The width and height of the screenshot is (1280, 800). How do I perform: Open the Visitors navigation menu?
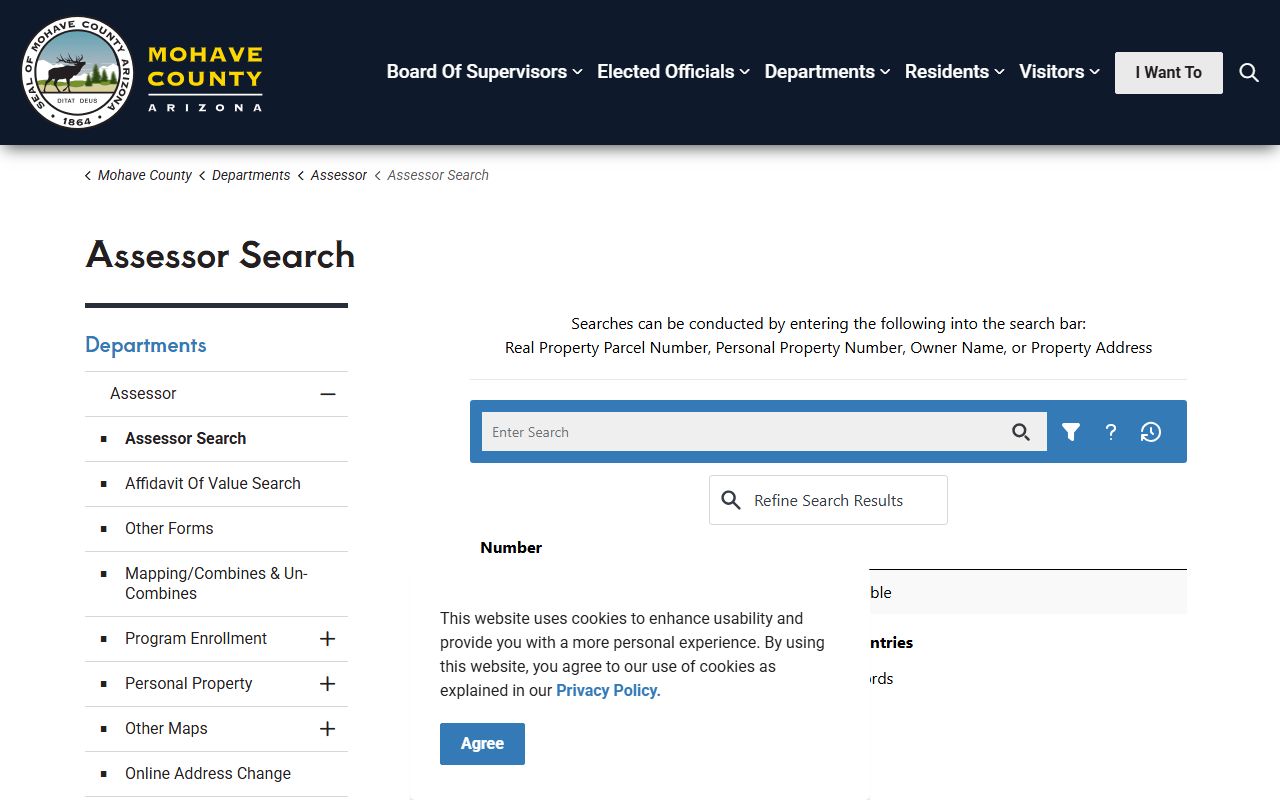[x=1059, y=72]
